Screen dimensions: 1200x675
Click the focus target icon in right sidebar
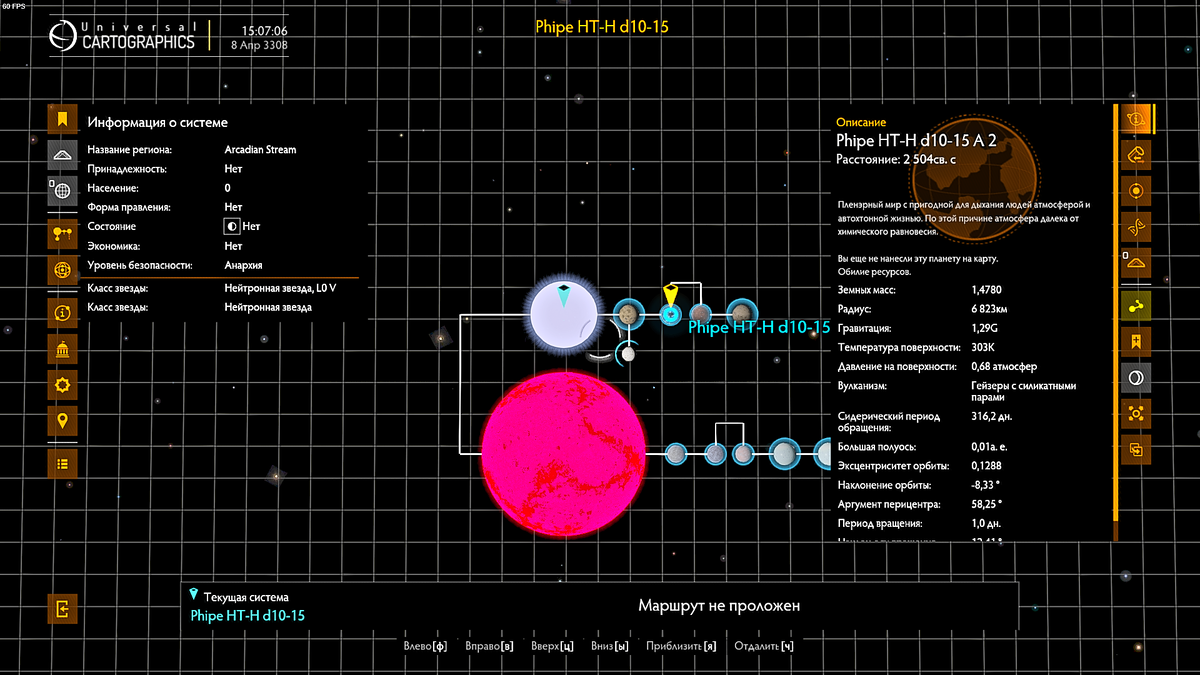pyautogui.click(x=1136, y=413)
